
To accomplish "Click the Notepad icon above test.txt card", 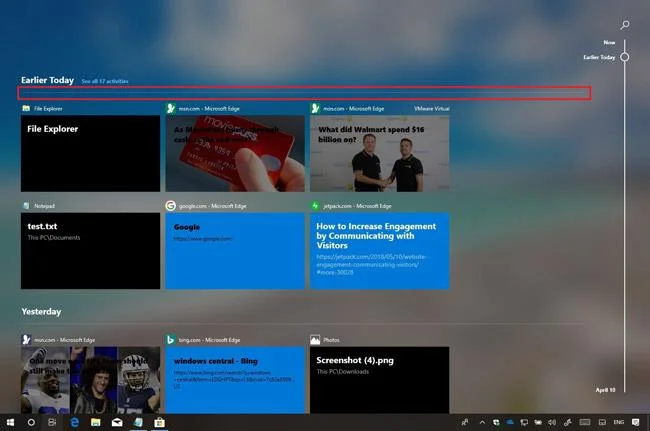I will pos(26,206).
